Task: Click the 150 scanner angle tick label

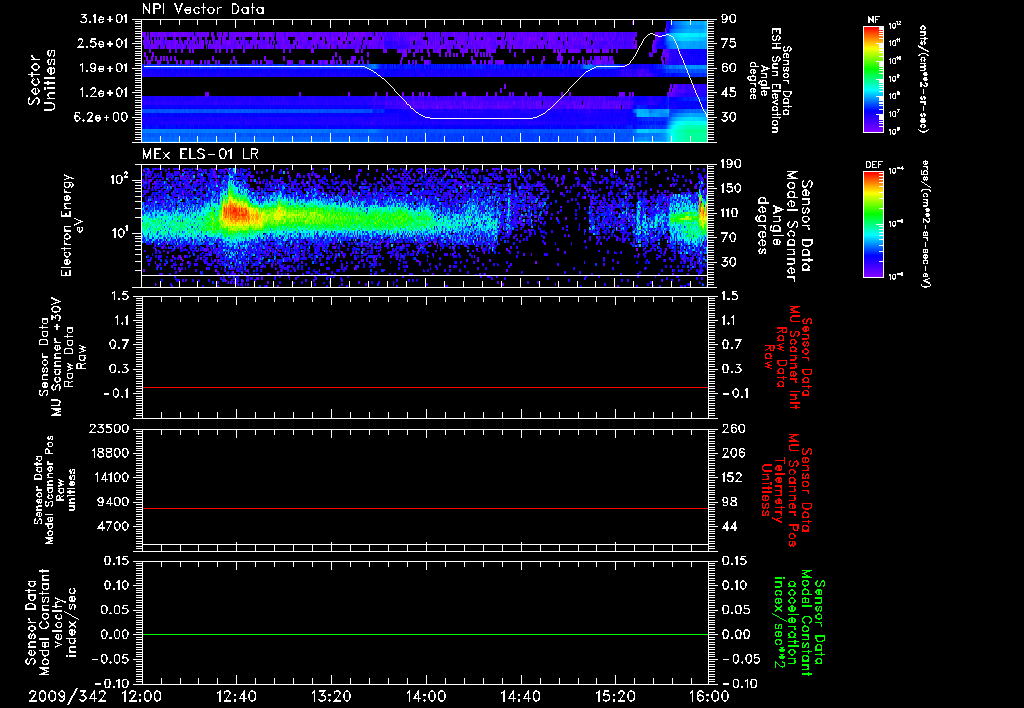Action: point(732,189)
